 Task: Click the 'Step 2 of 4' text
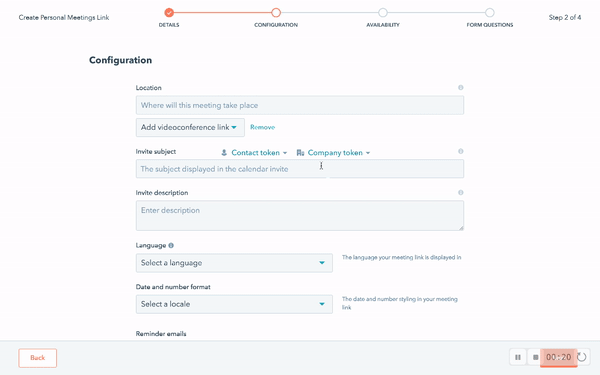pyautogui.click(x=565, y=17)
